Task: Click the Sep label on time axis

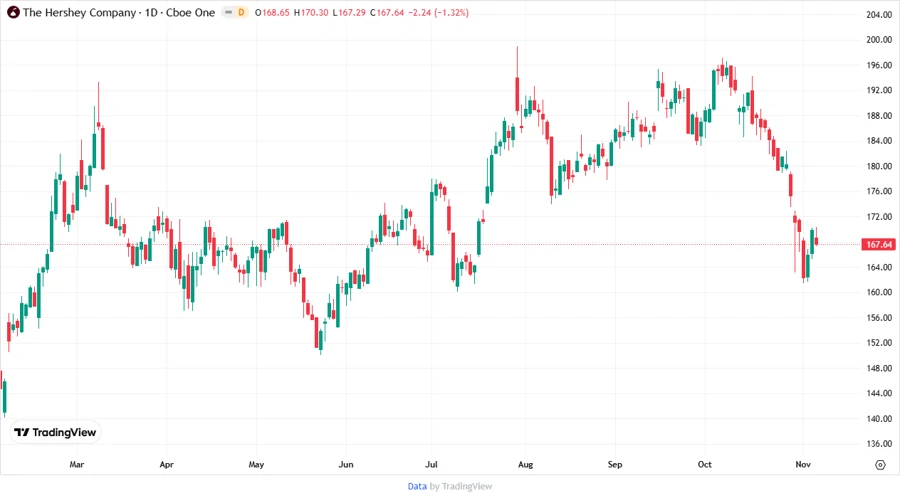Action: click(x=615, y=464)
